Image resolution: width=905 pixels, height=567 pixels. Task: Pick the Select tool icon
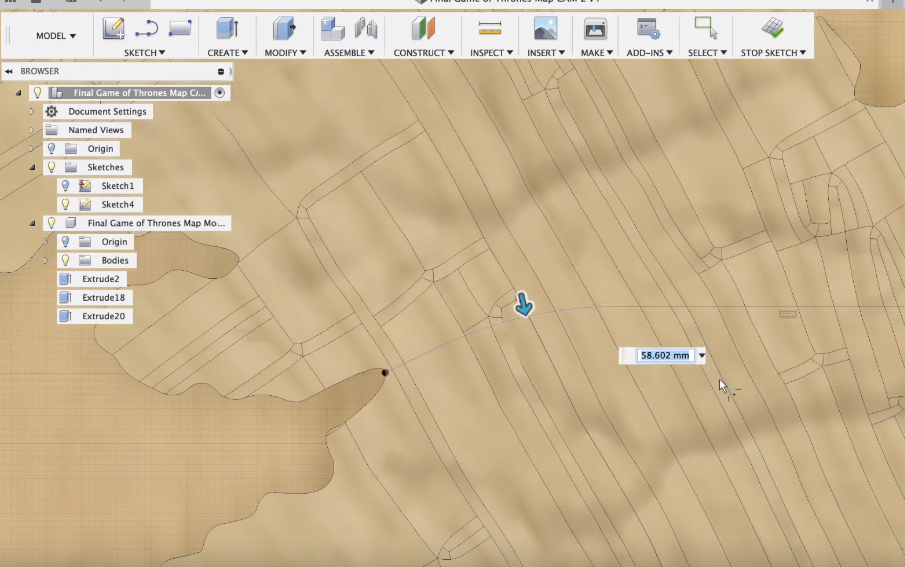click(706, 27)
